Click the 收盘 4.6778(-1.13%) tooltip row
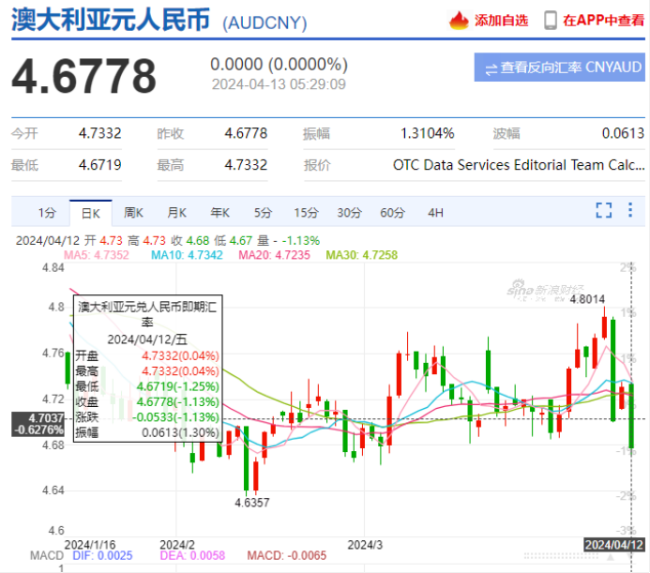This screenshot has width=650, height=573. pos(147,402)
